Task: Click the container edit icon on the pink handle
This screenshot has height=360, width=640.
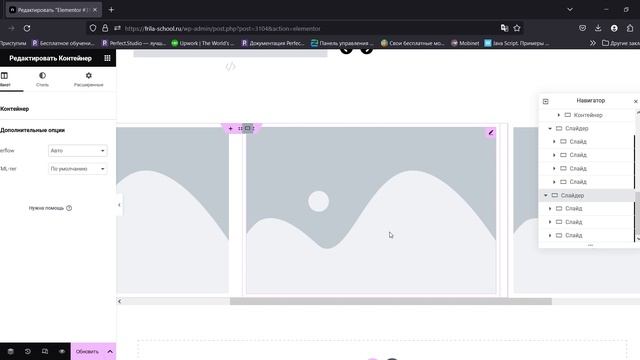Action: 247,129
